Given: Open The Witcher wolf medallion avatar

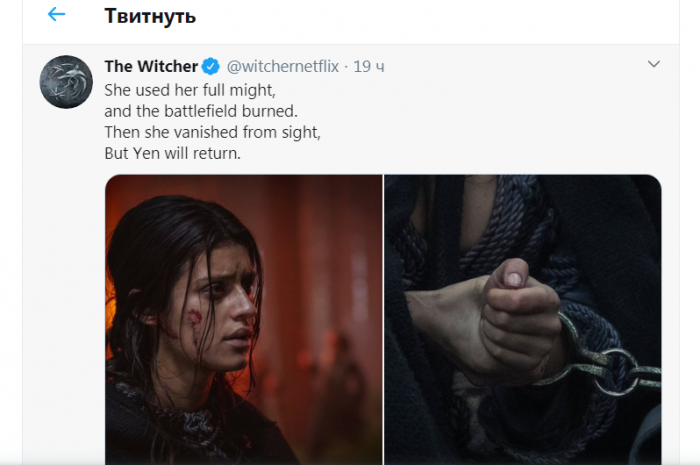Looking at the screenshot, I should pos(66,82).
